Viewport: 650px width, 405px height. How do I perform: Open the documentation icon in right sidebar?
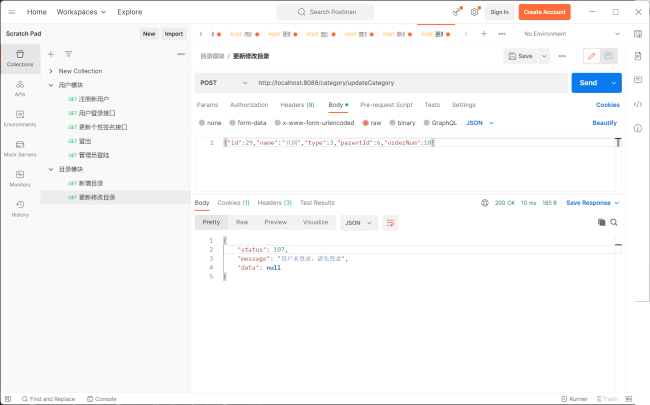pos(638,56)
